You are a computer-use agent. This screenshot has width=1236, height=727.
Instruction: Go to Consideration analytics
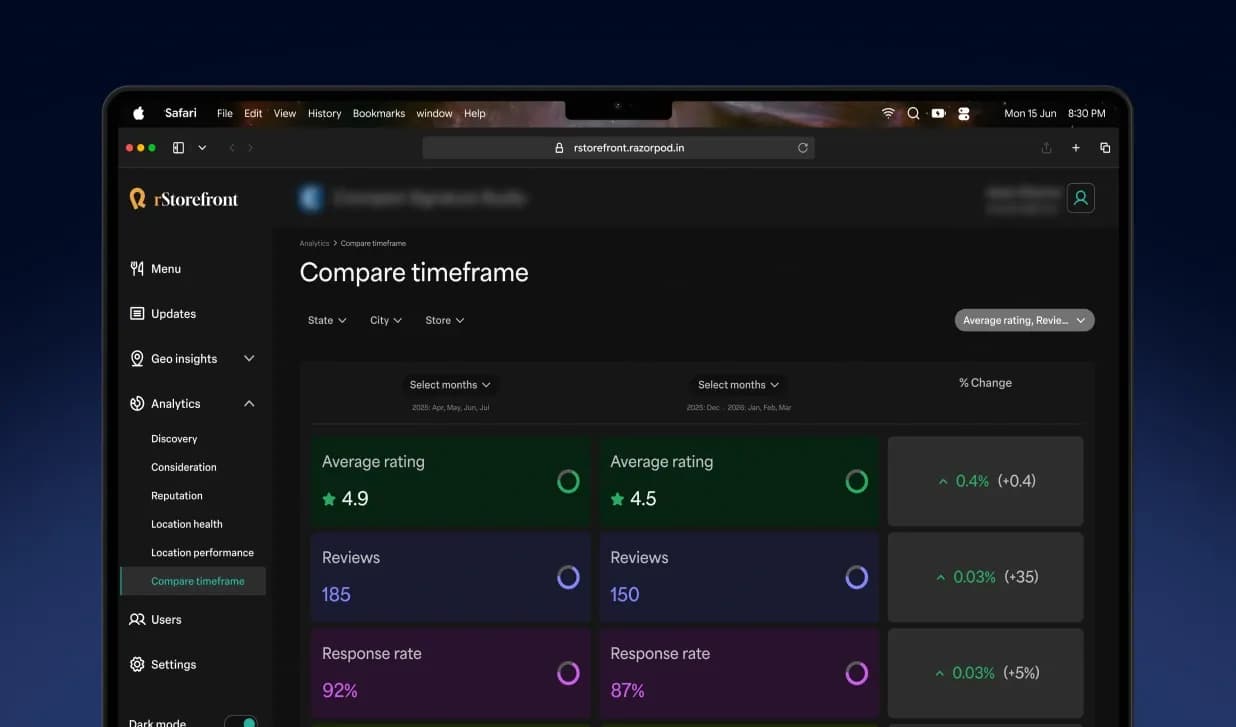[x=184, y=467]
